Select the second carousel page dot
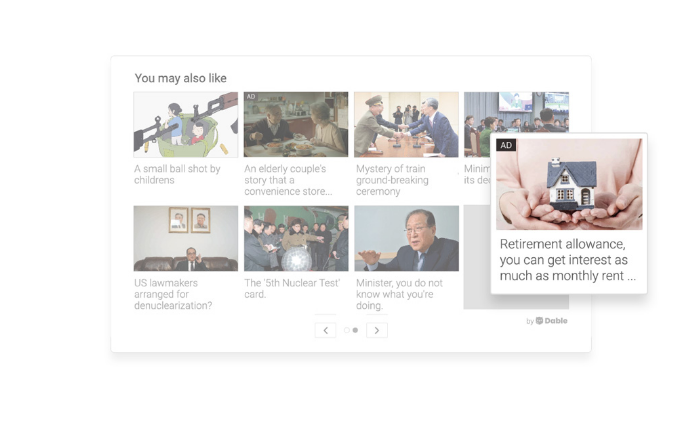Viewport: 696px width, 429px height. click(x=355, y=330)
